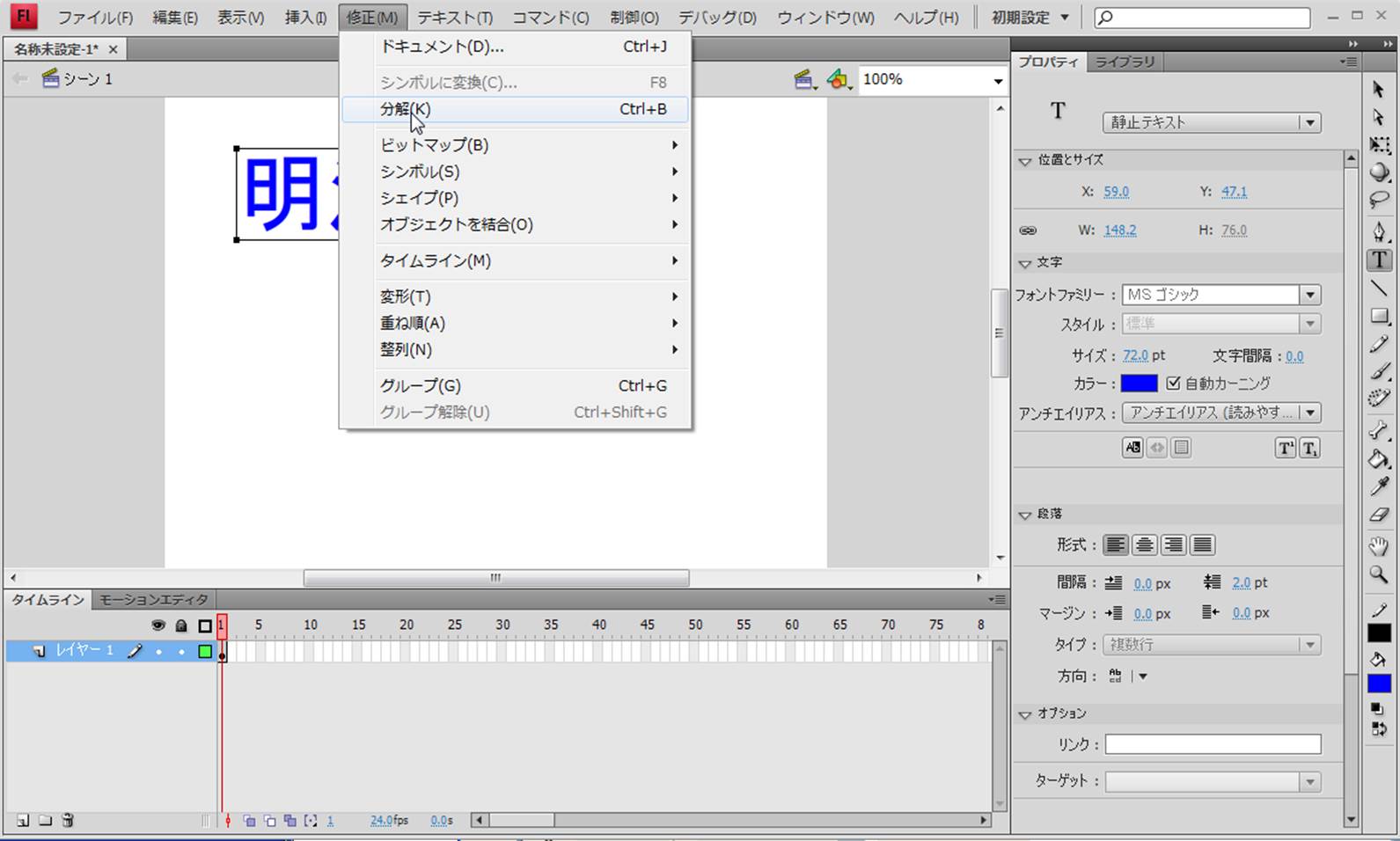Toggle the 自動カーニング checkbox
The width and height of the screenshot is (1400, 841).
click(1173, 384)
